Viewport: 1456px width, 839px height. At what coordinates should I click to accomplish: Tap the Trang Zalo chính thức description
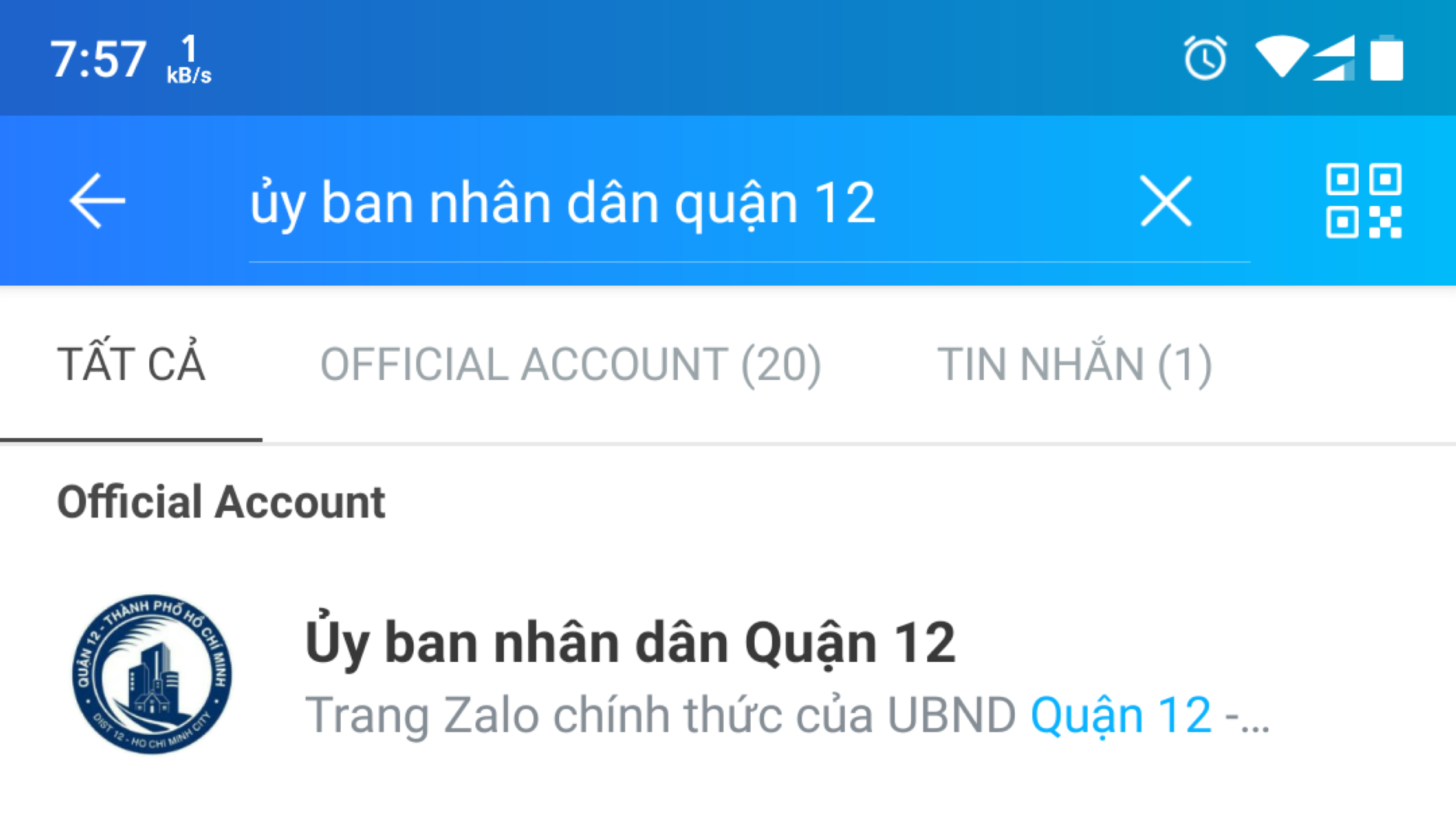pyautogui.click(x=787, y=715)
